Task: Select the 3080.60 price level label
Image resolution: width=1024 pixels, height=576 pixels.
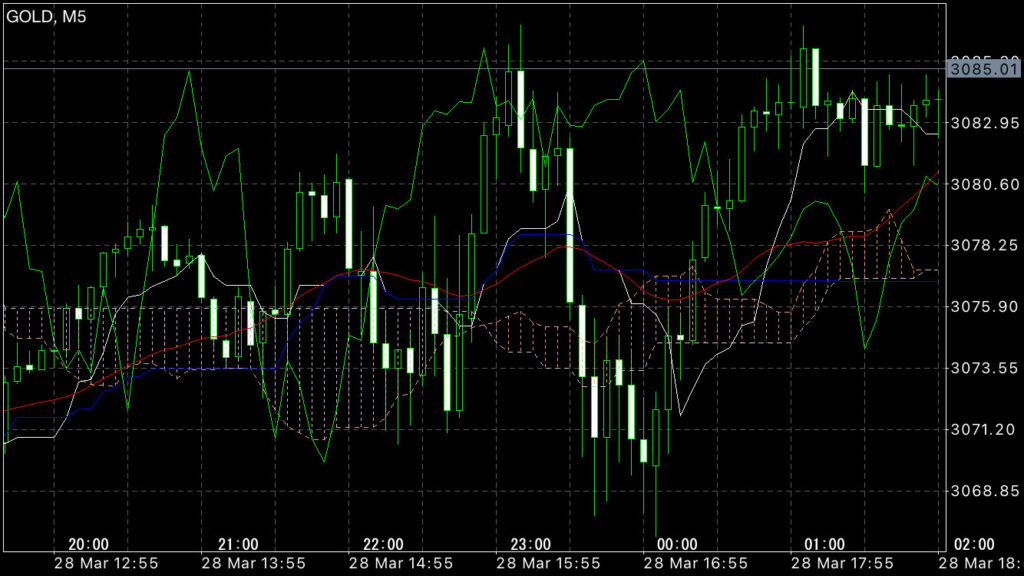Action: [x=984, y=184]
